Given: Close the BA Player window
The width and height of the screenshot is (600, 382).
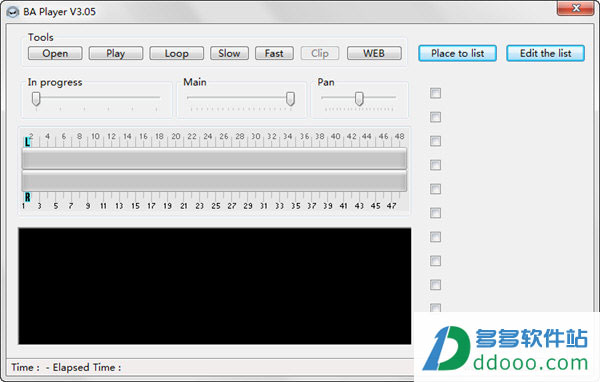Looking at the screenshot, I should 576,8.
